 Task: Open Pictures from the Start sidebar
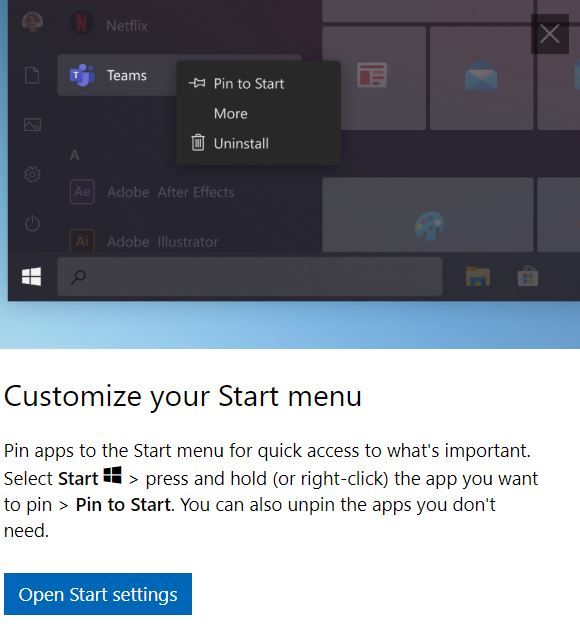tap(32, 125)
